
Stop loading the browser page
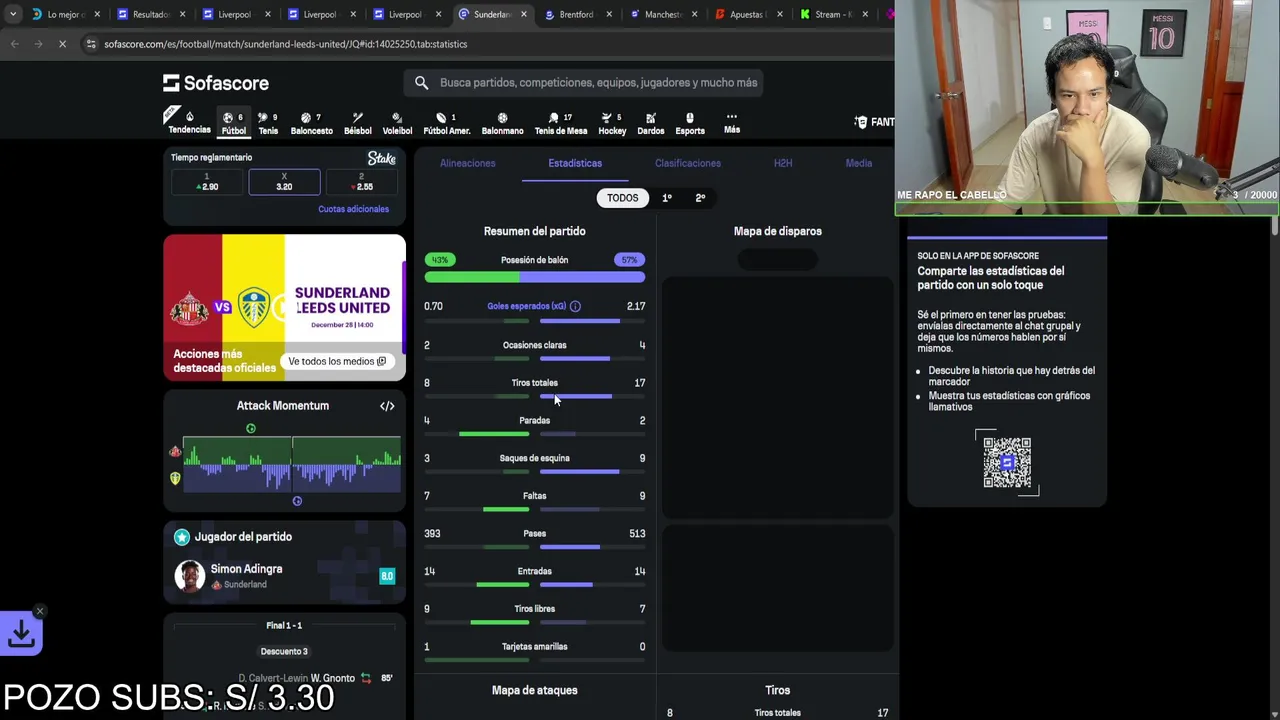click(x=62, y=44)
